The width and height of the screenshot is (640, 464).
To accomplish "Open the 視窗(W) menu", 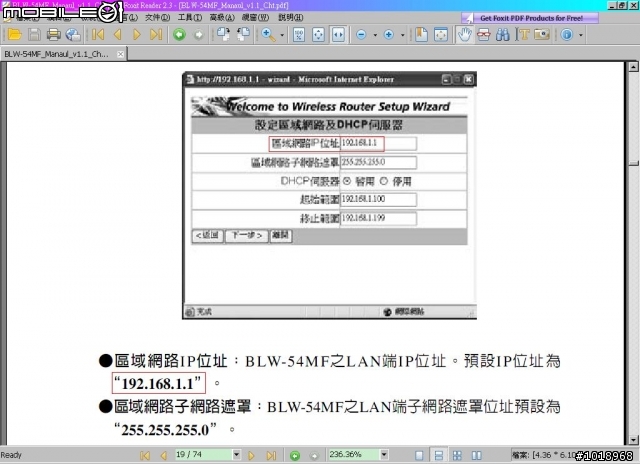I will coord(255,18).
